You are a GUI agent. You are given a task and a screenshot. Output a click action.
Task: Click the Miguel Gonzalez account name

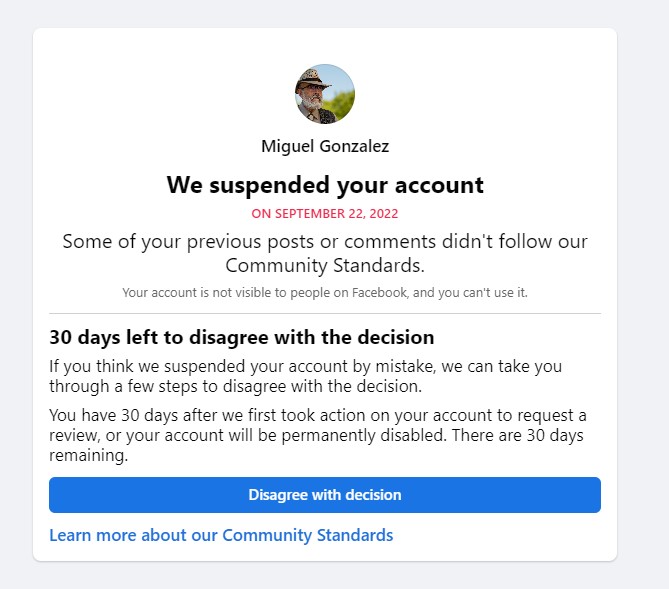point(325,146)
